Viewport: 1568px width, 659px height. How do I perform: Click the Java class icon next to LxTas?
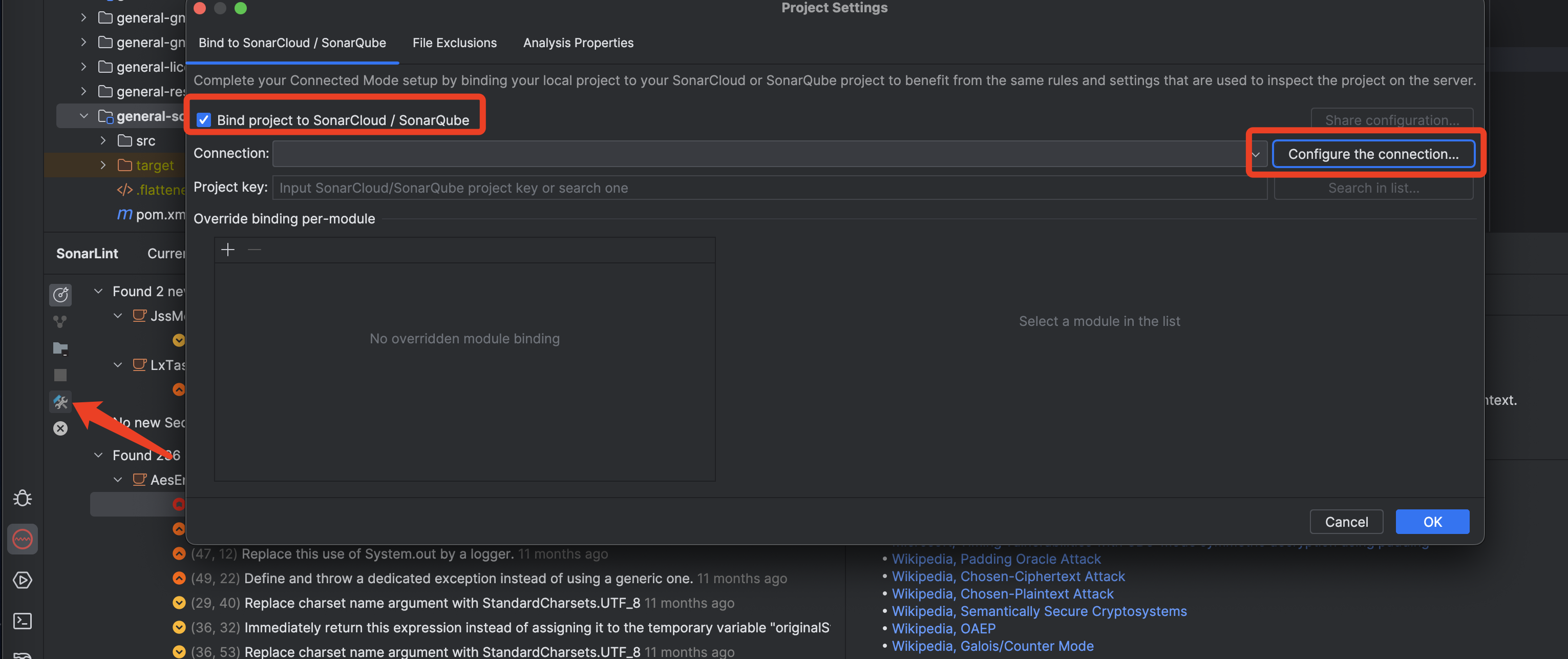139,365
